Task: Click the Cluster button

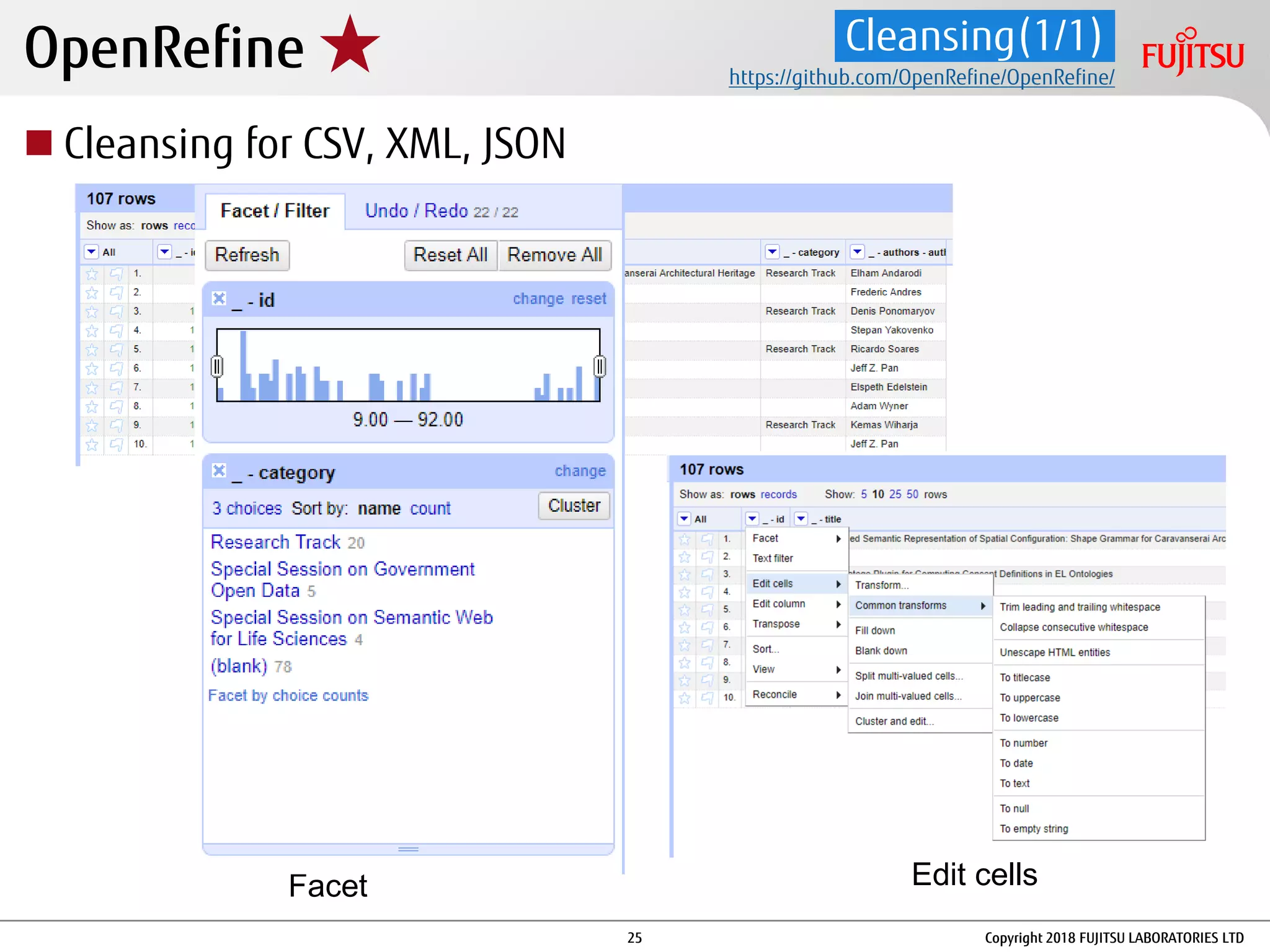Action: click(574, 506)
